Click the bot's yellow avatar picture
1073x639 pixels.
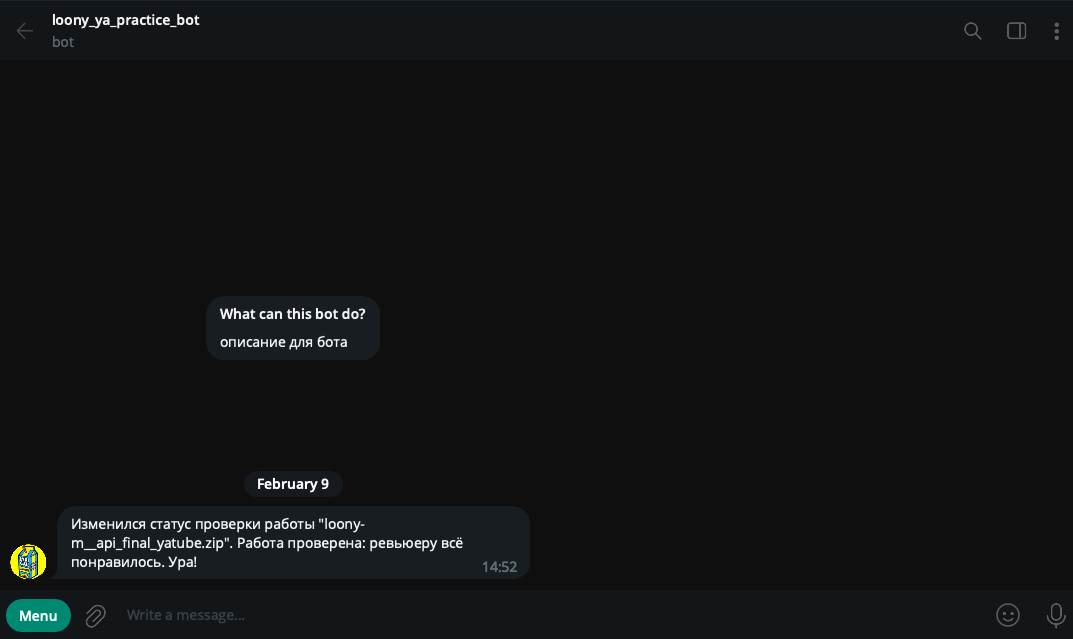28,561
